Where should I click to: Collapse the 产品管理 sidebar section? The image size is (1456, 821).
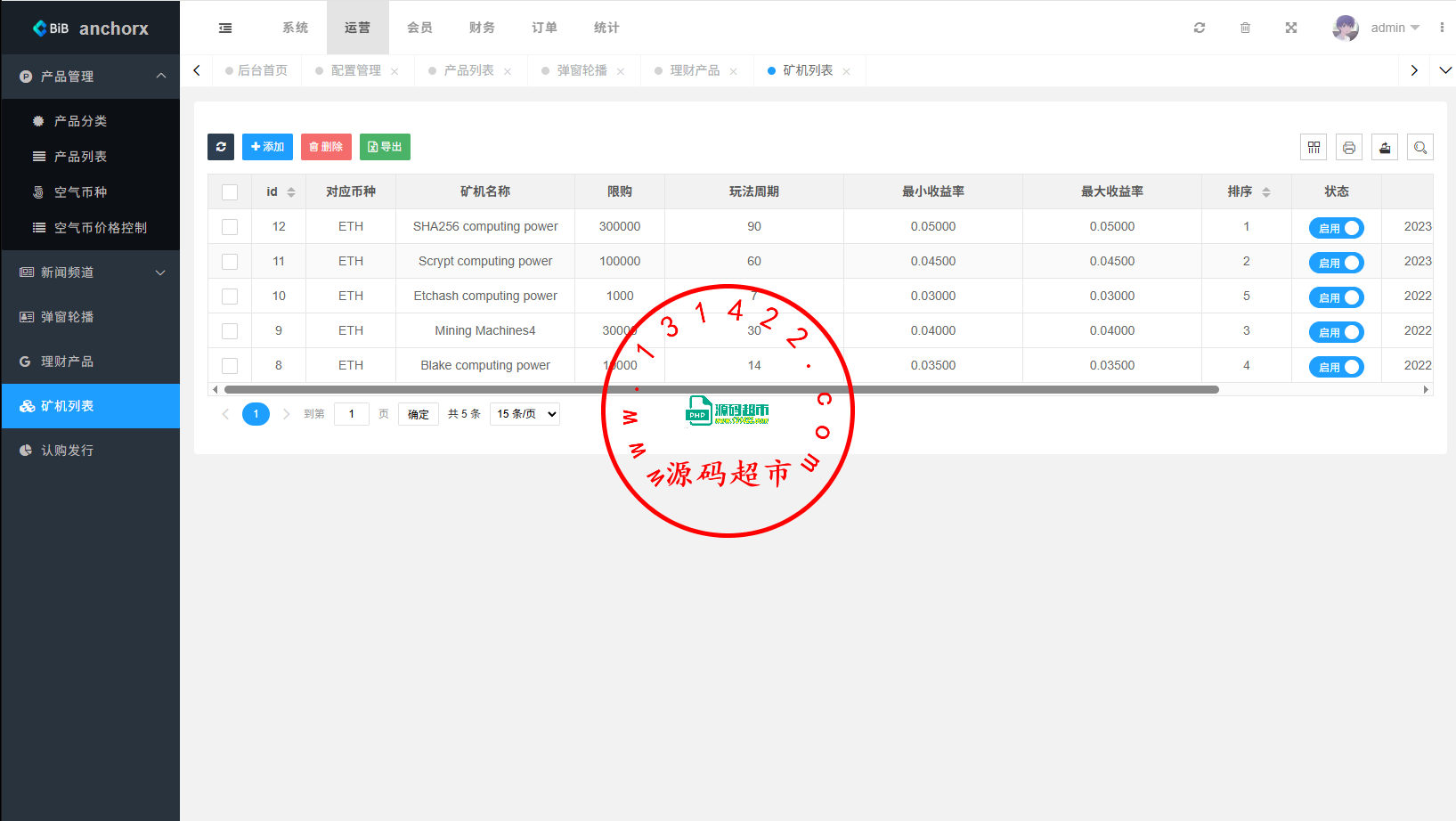pyautogui.click(x=90, y=77)
